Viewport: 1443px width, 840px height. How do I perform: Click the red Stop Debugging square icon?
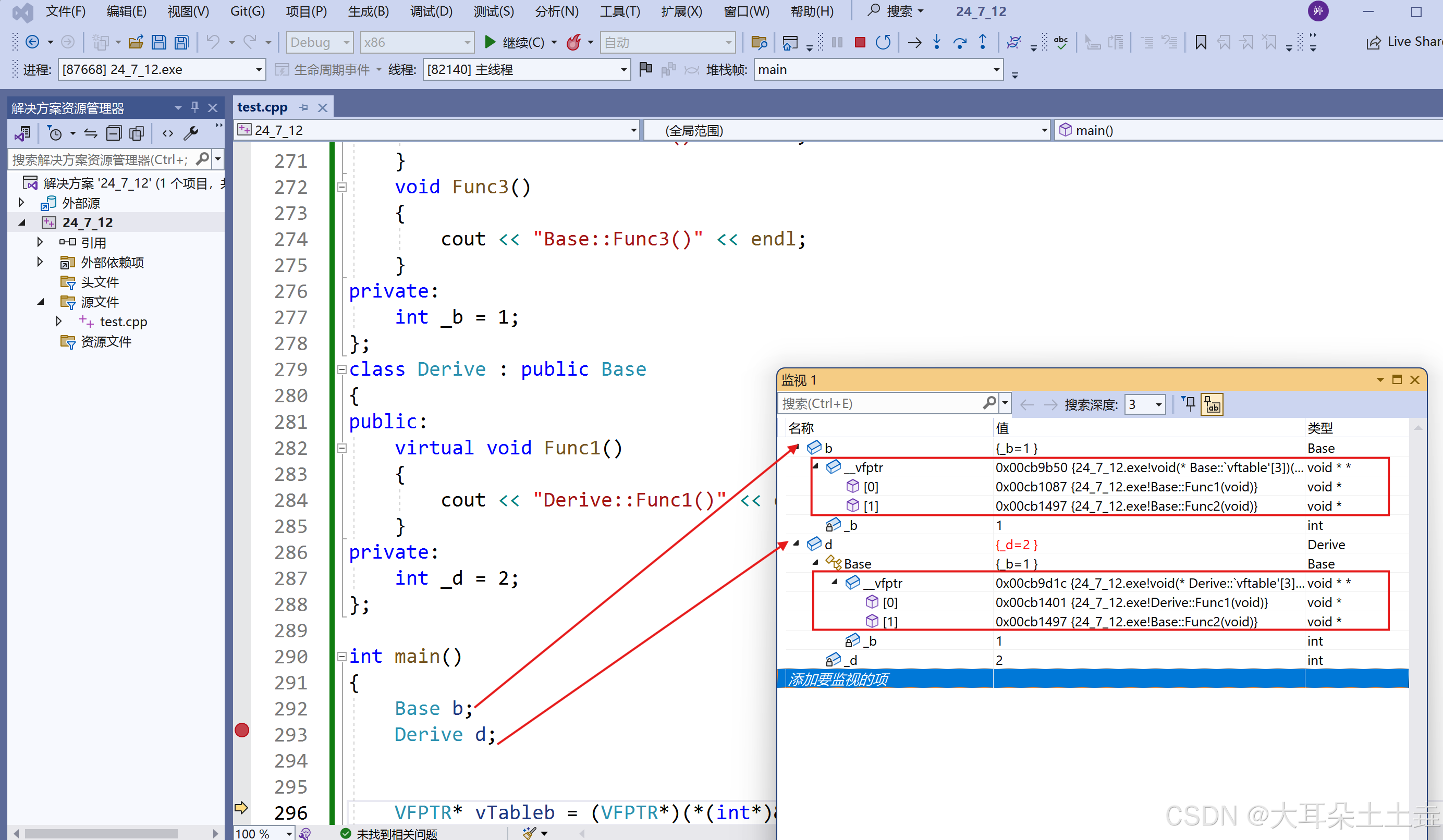[860, 42]
